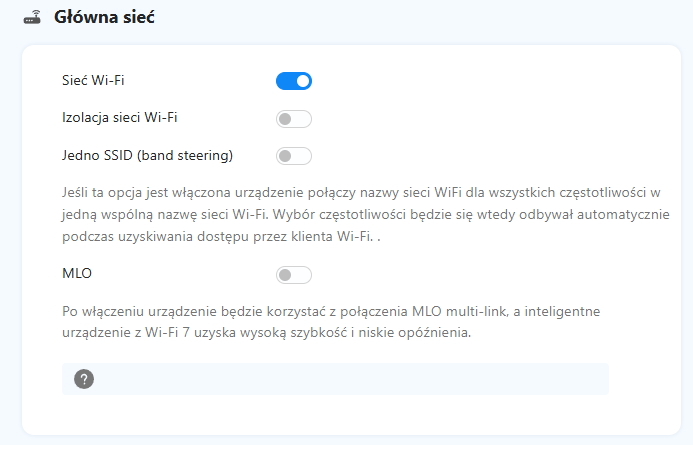Click the MLO label text
Screen dimensions: 693x456
tap(77, 274)
